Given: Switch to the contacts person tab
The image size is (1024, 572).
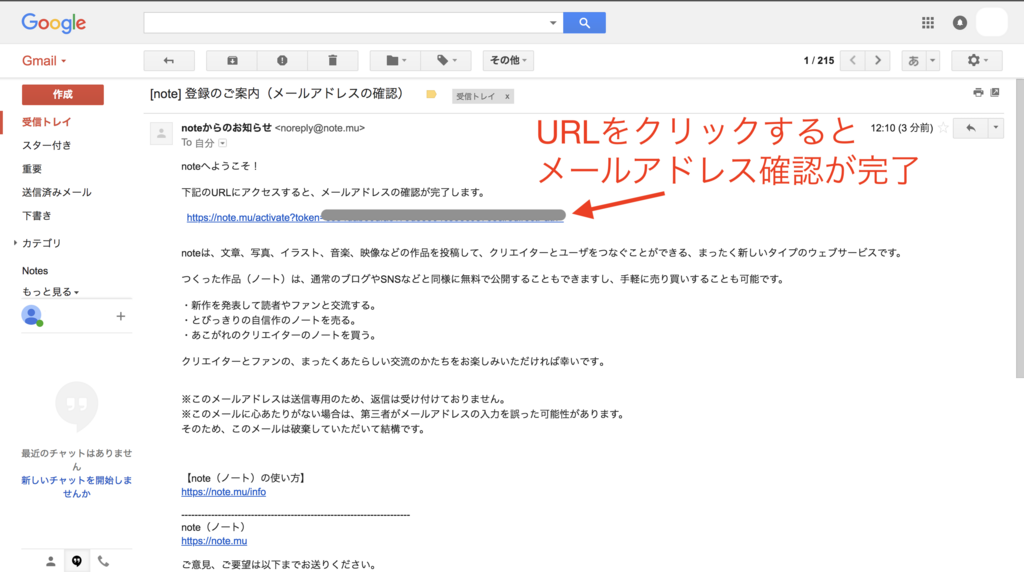Looking at the screenshot, I should 50,561.
